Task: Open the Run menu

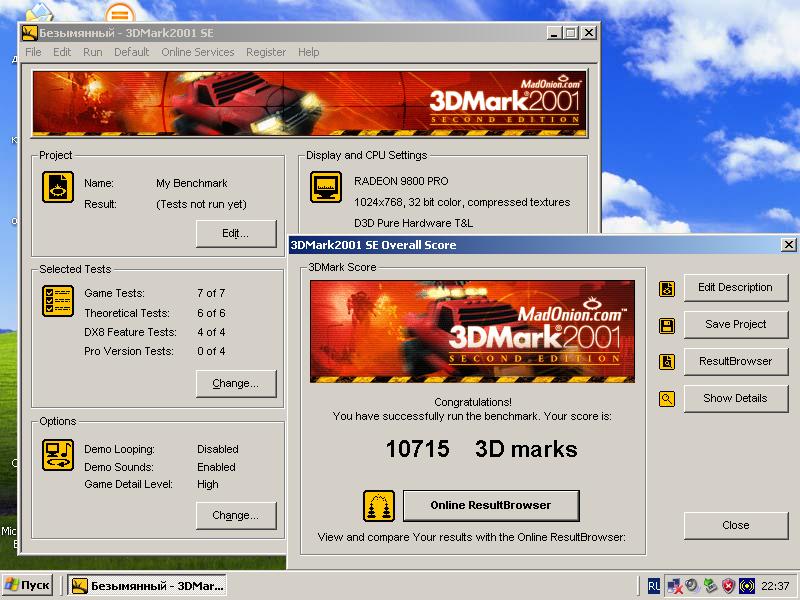Action: (x=92, y=52)
